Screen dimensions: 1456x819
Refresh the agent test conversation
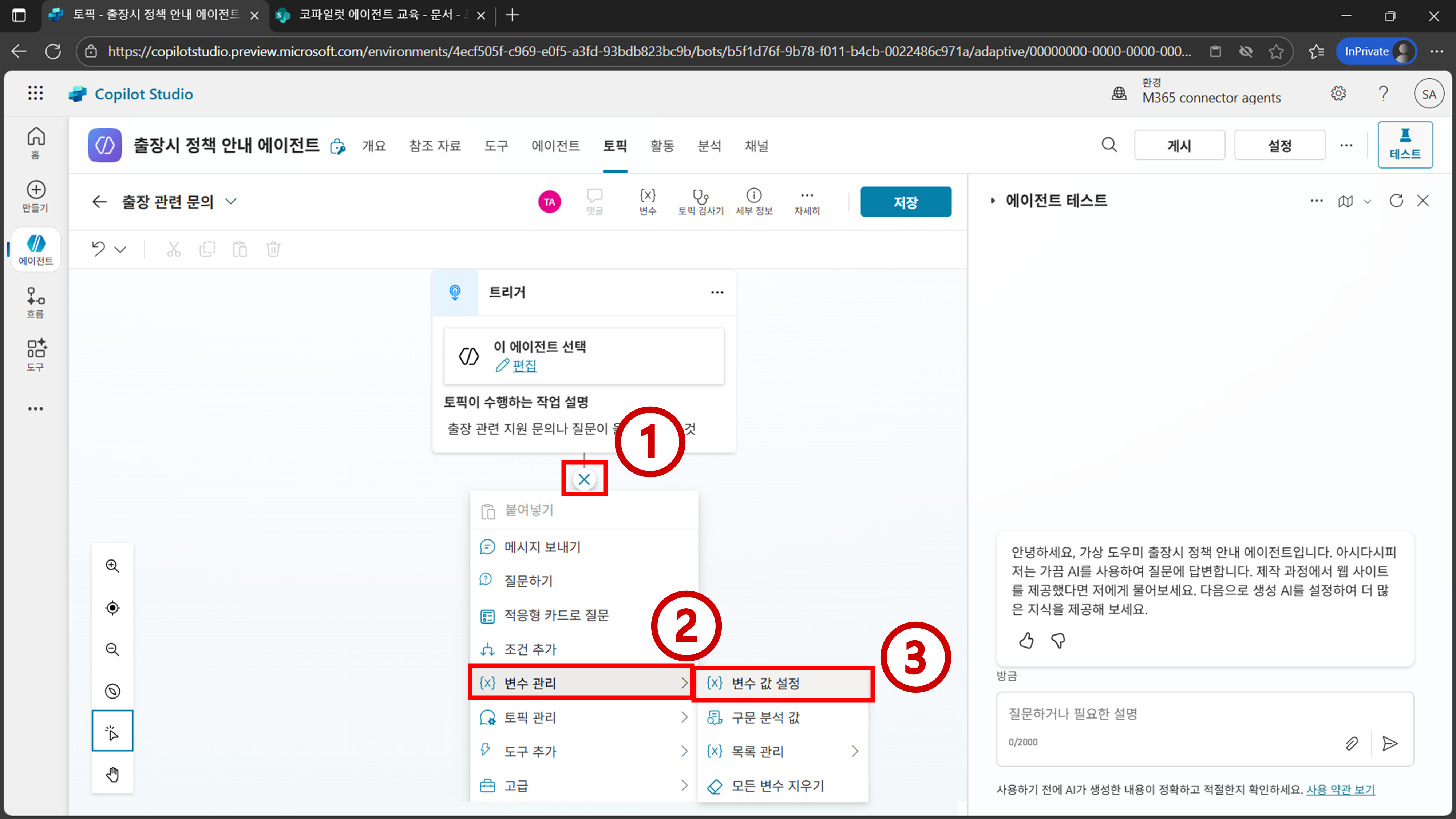click(x=1396, y=201)
